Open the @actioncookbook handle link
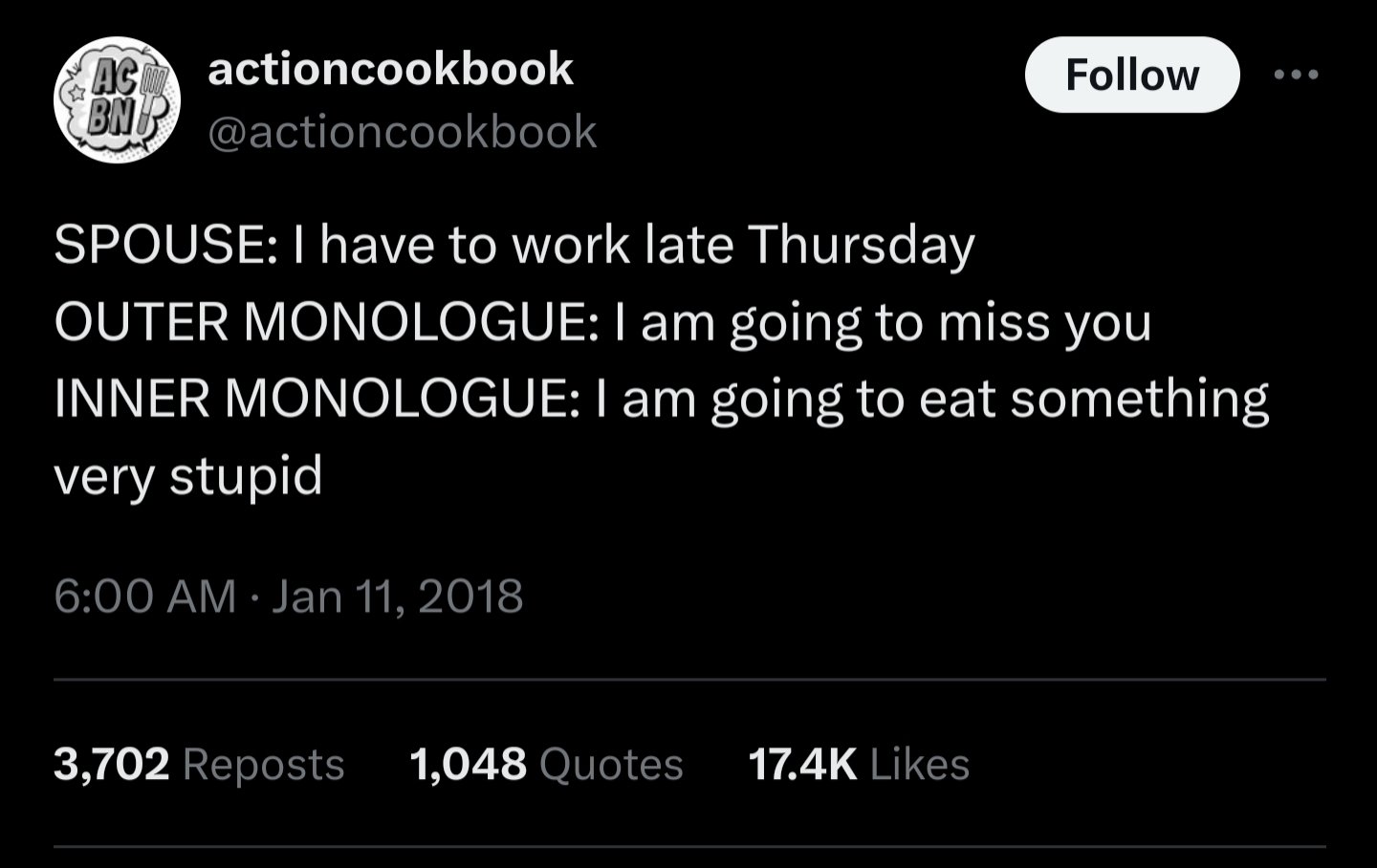1377x868 pixels. click(x=402, y=132)
